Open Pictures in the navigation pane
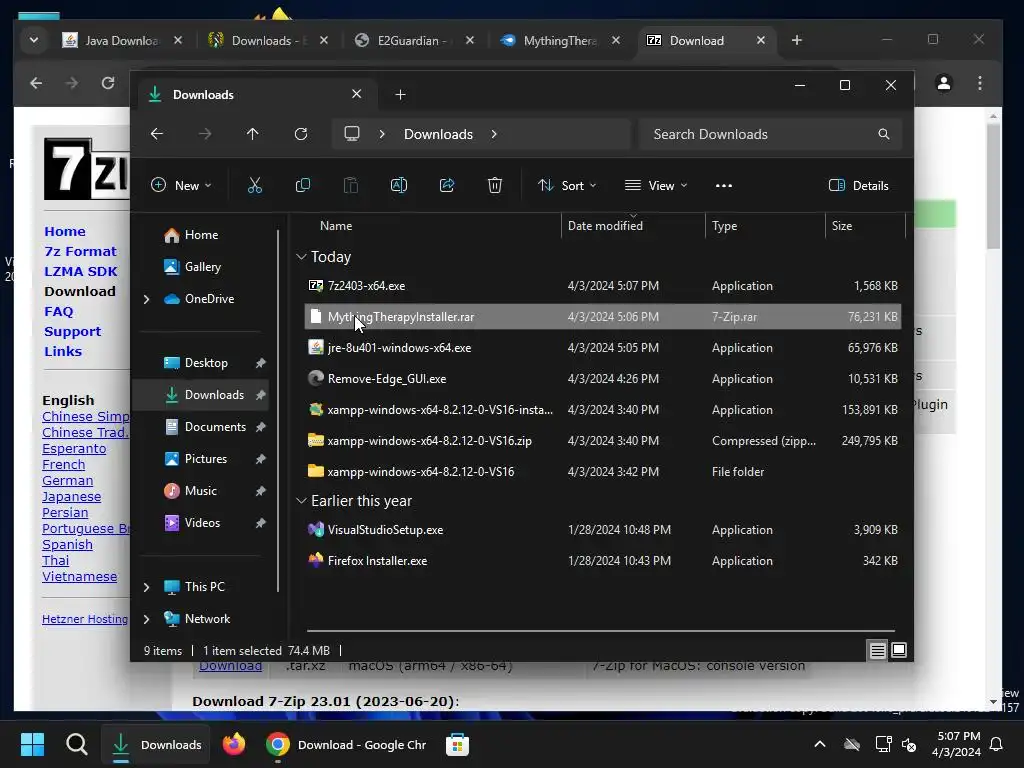The height and width of the screenshot is (768, 1024). [206, 459]
